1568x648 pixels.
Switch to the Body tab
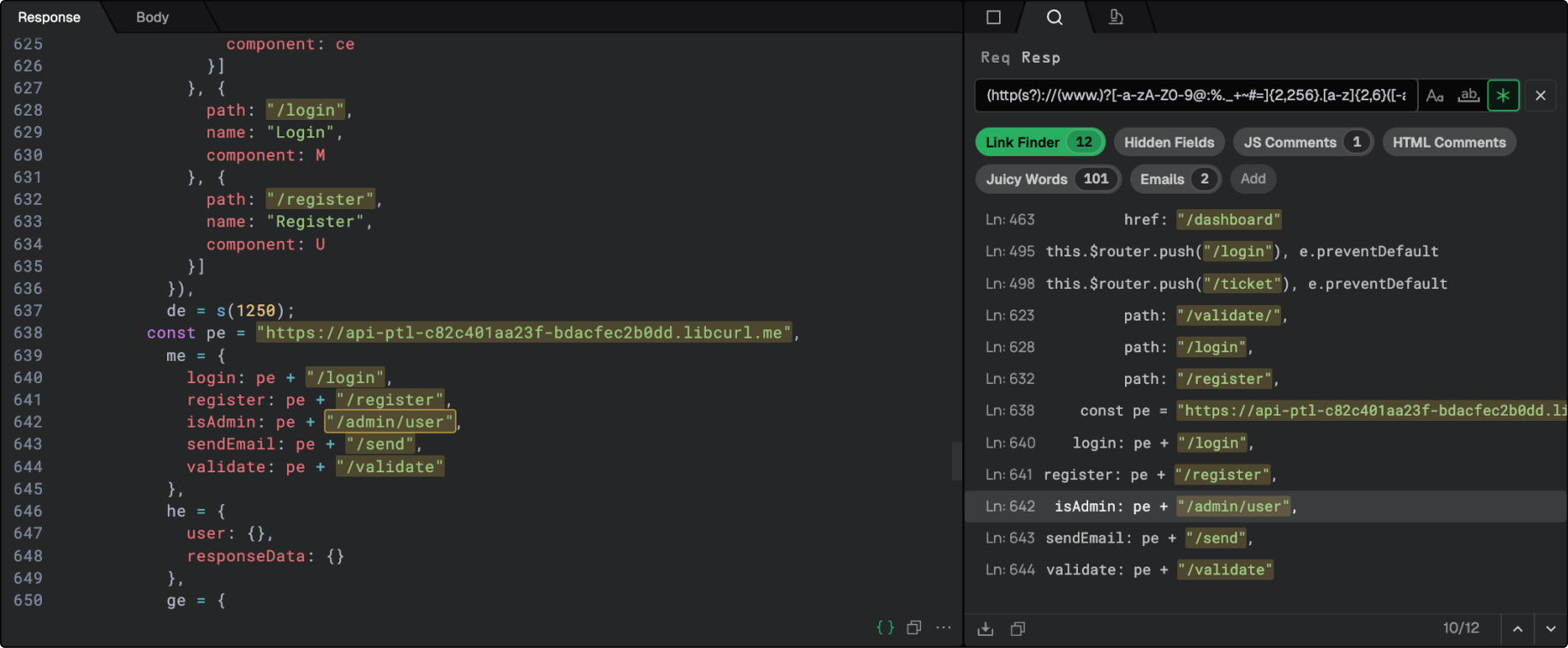pos(153,17)
